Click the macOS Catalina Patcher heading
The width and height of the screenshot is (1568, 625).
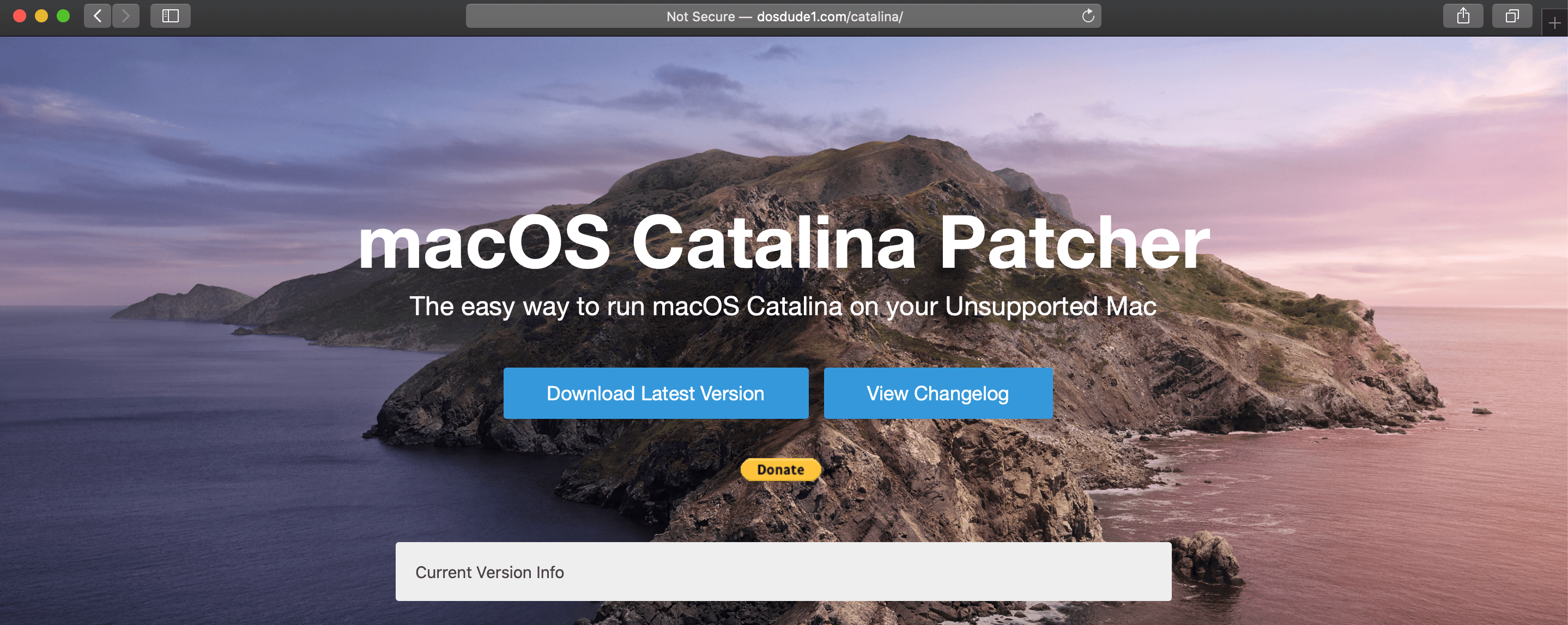tap(784, 243)
